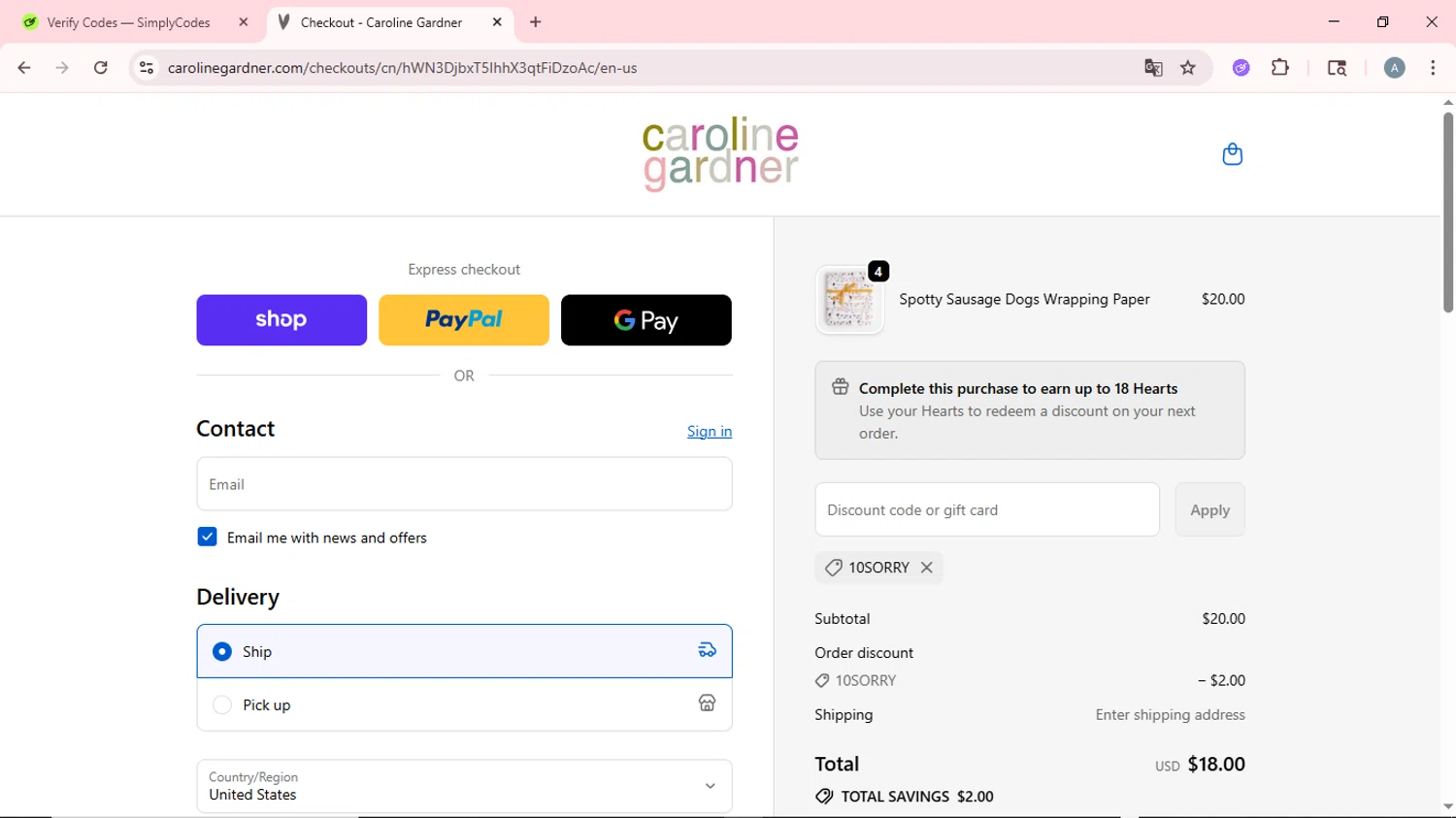Click the page vertical scrollbar
Viewport: 1456px width, 818px height.
(1448, 213)
